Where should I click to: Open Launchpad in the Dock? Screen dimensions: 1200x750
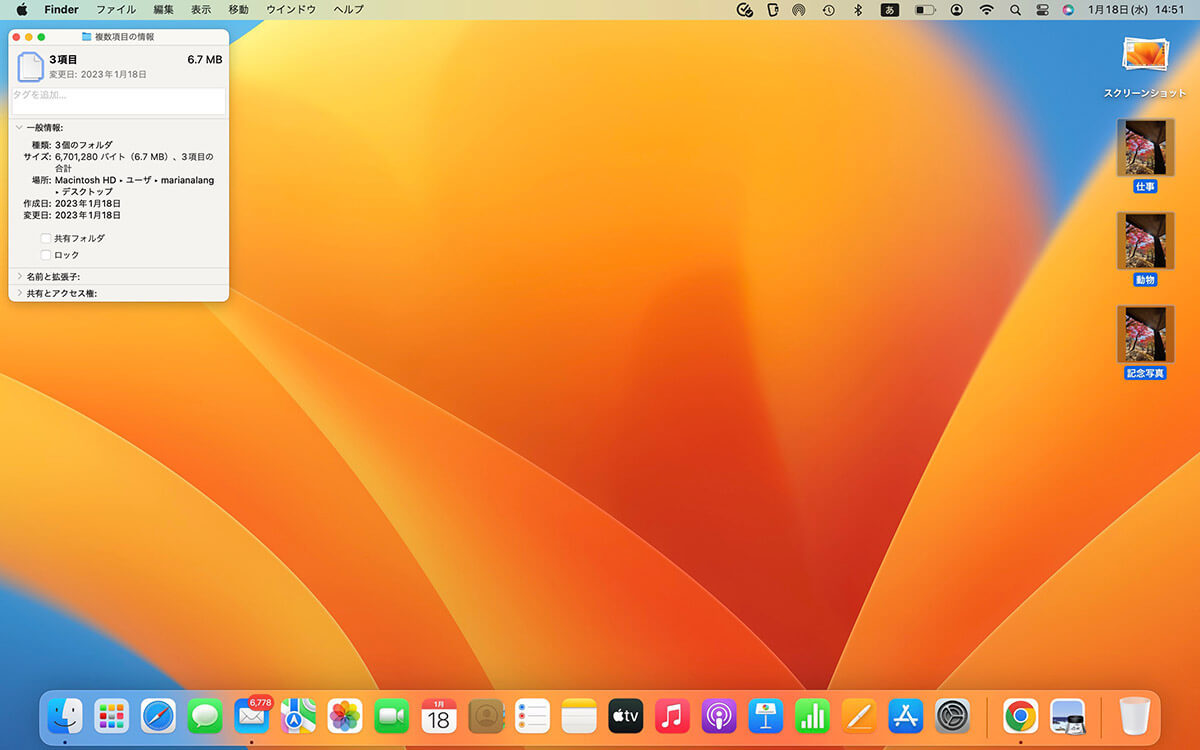tap(112, 716)
